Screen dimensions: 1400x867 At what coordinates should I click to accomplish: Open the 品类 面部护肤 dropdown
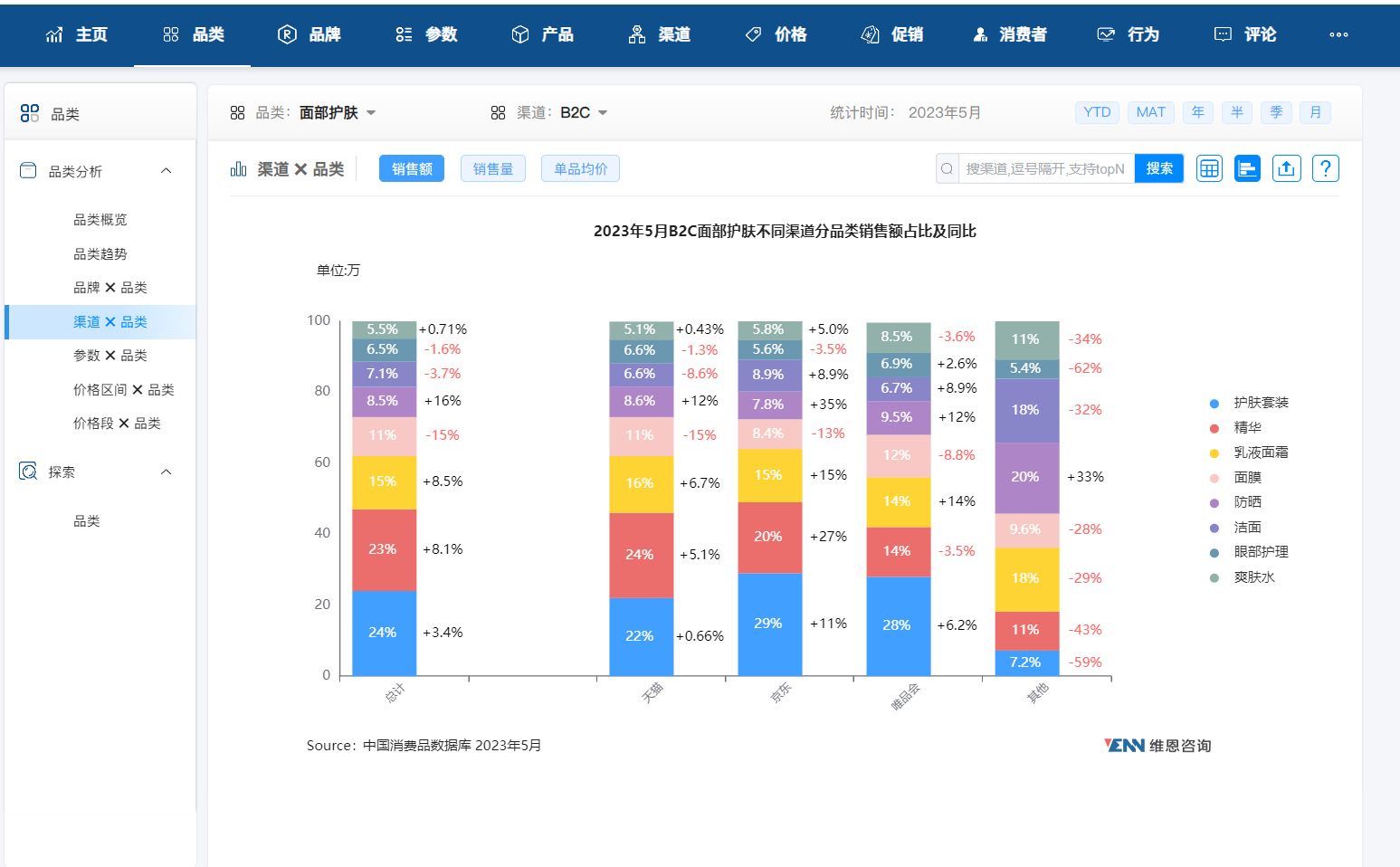pos(338,112)
